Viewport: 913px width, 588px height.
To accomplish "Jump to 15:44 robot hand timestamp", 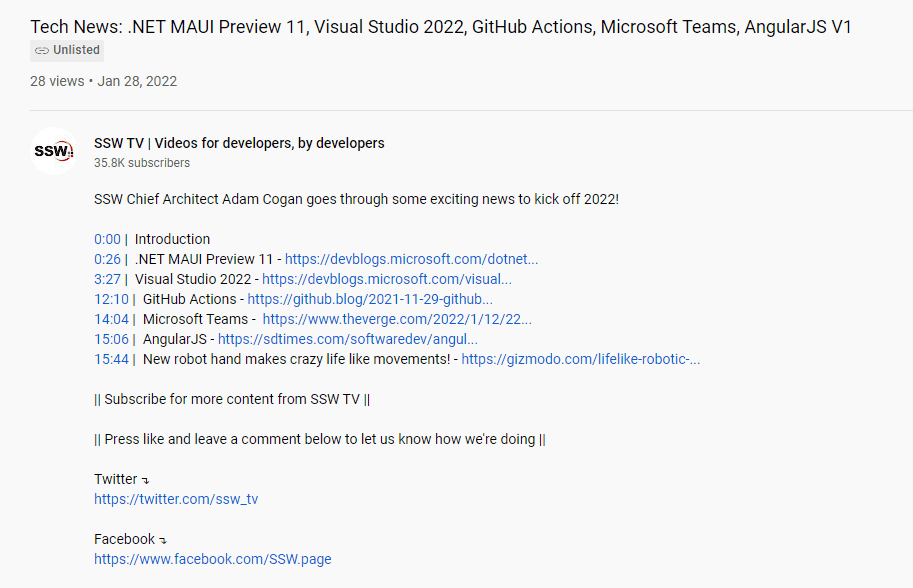I will tap(111, 359).
